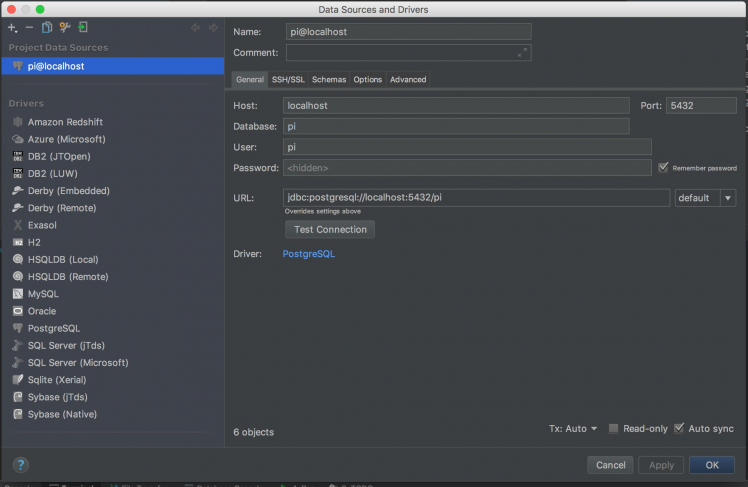The width and height of the screenshot is (748, 487).
Task: Click in the User input field
Action: click(x=467, y=147)
